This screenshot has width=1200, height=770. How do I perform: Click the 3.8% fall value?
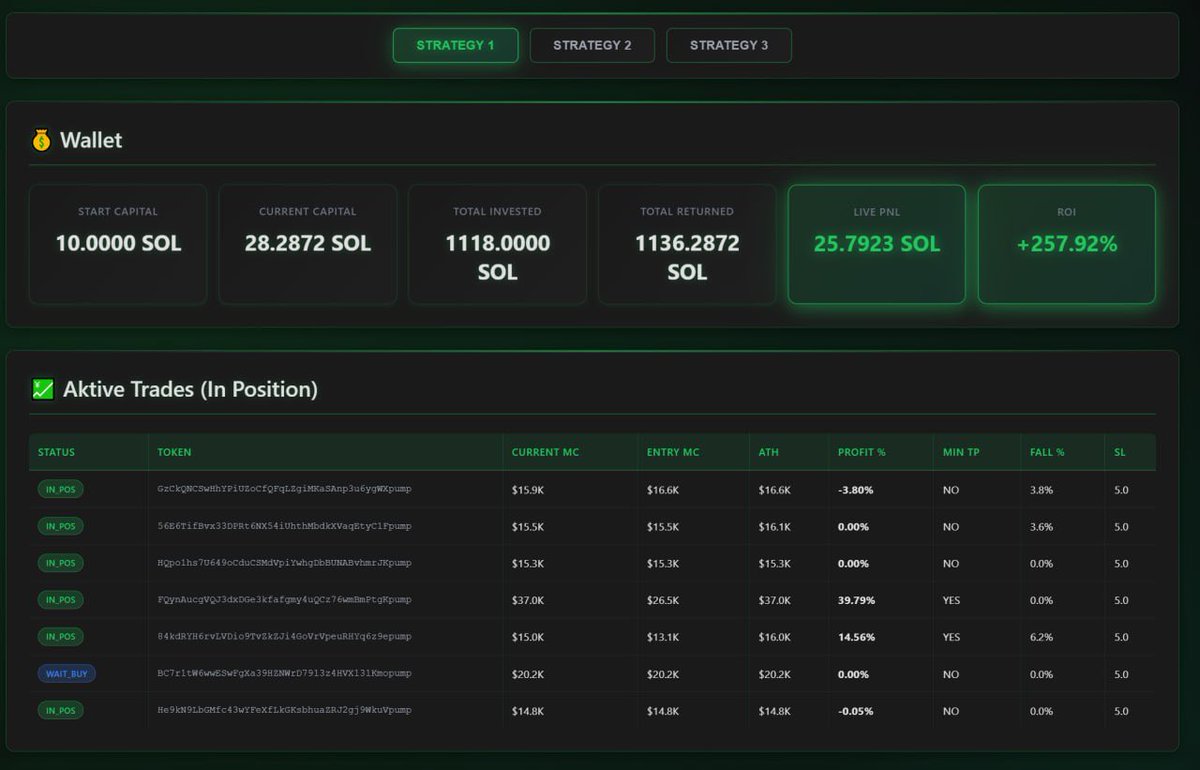1041,490
